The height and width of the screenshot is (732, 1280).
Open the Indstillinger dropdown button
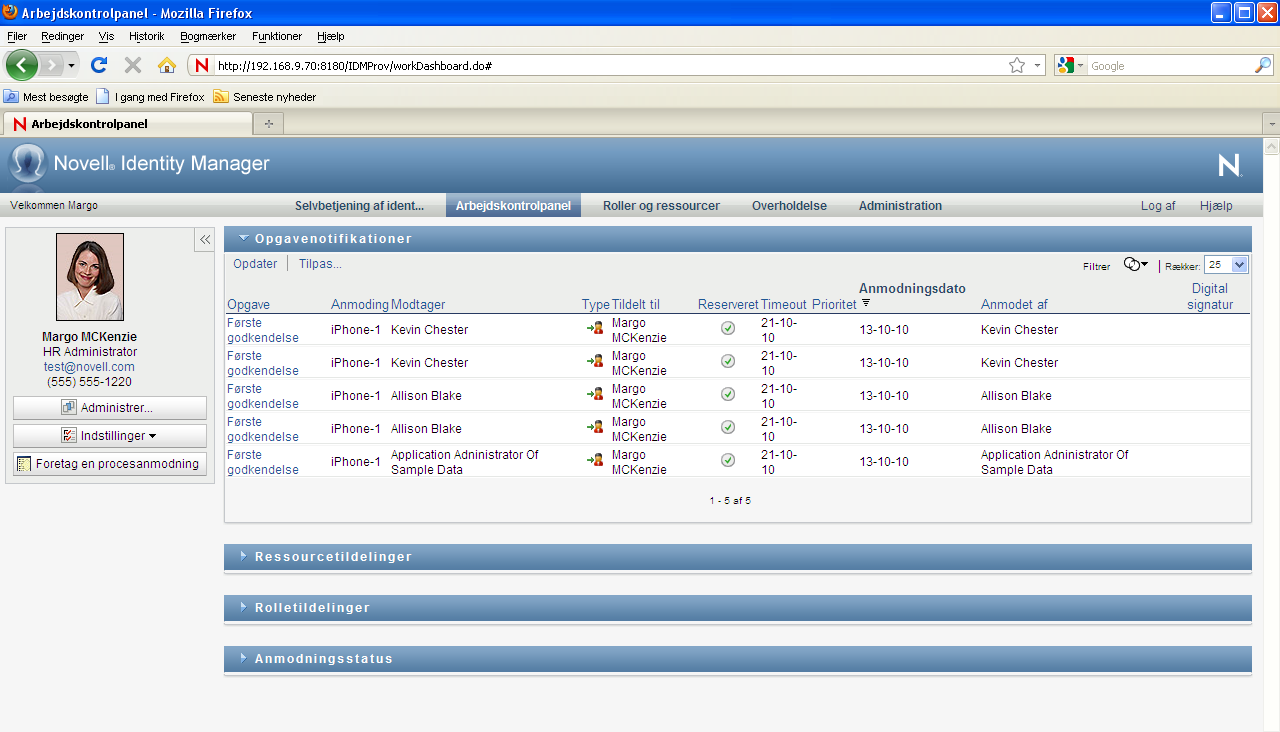(x=110, y=436)
